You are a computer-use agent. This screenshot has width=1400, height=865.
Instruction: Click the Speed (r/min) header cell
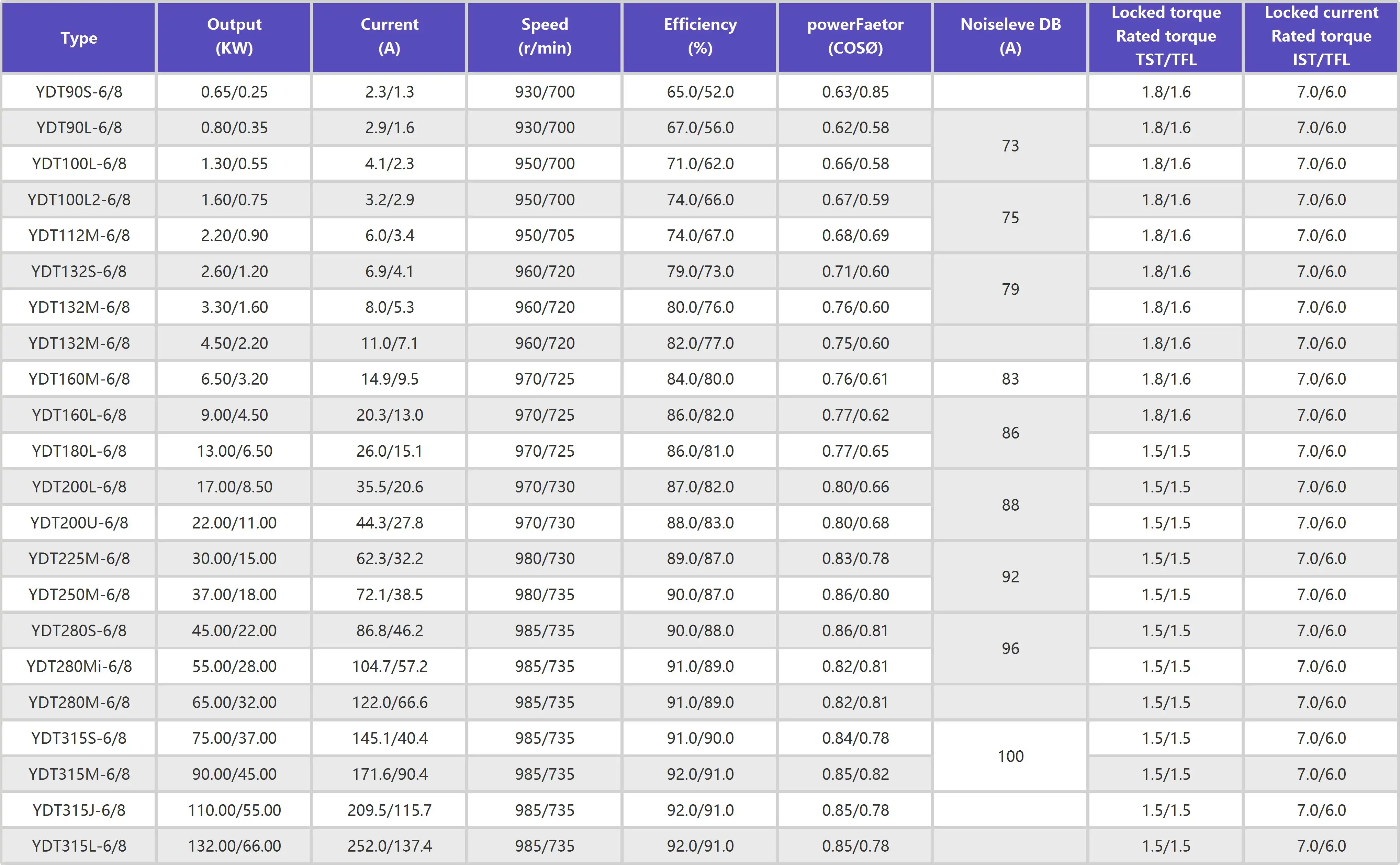pyautogui.click(x=544, y=36)
